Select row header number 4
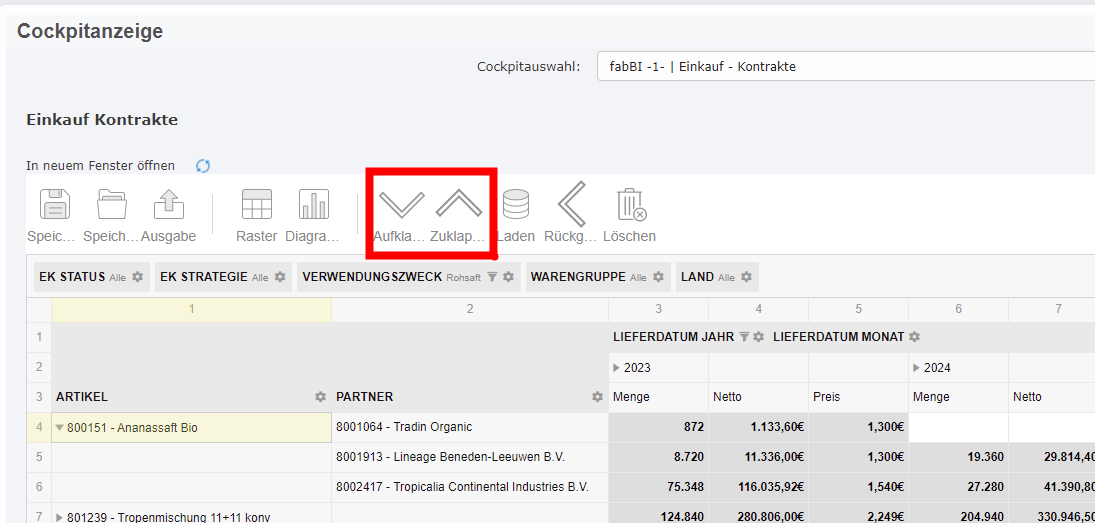1095x523 pixels. pyautogui.click(x=39, y=427)
